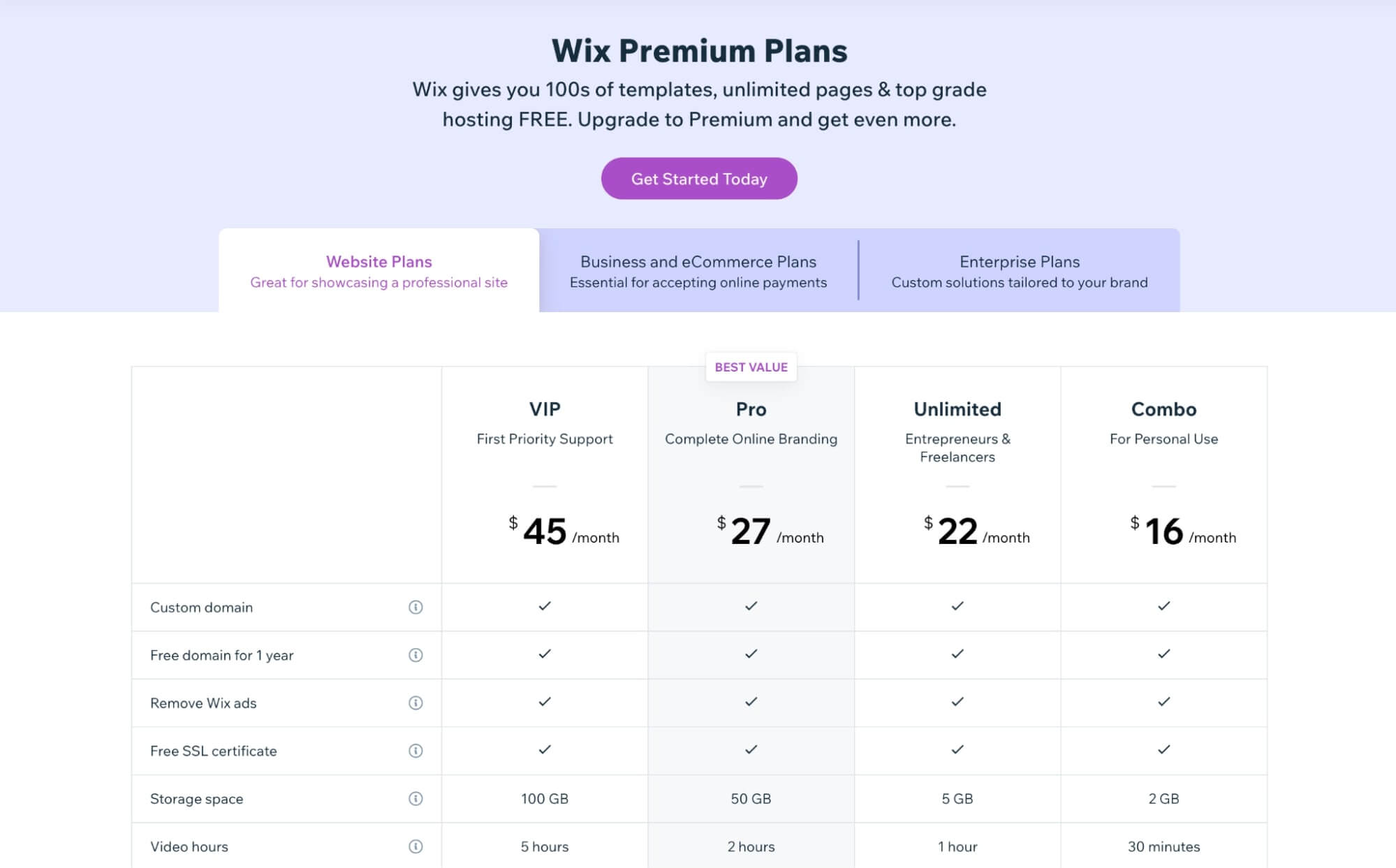This screenshot has width=1396, height=868.
Task: Select the Enterprise Plans tab
Action: click(1020, 271)
